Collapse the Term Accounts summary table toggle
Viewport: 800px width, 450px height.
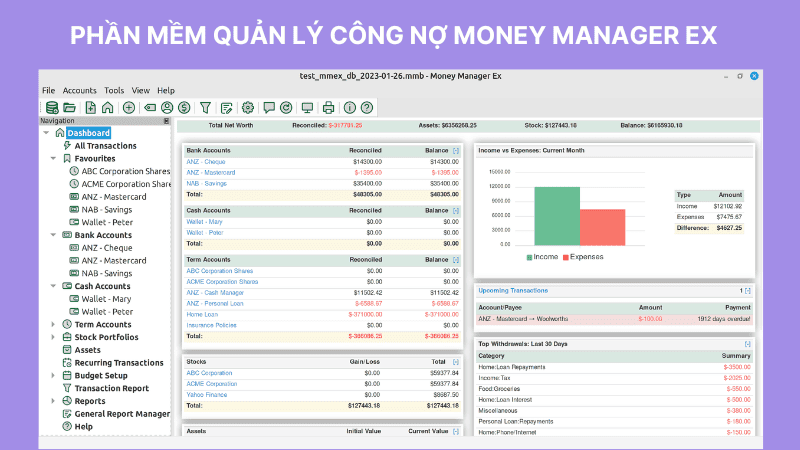pos(456,260)
